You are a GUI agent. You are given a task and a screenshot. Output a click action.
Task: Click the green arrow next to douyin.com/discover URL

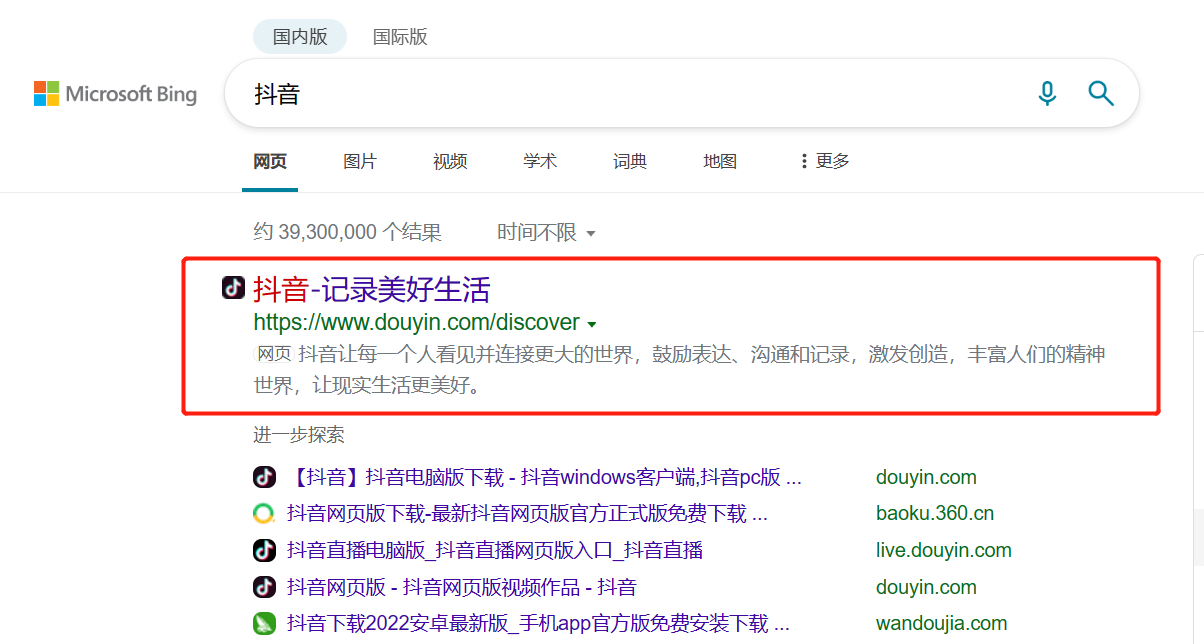(x=592, y=324)
